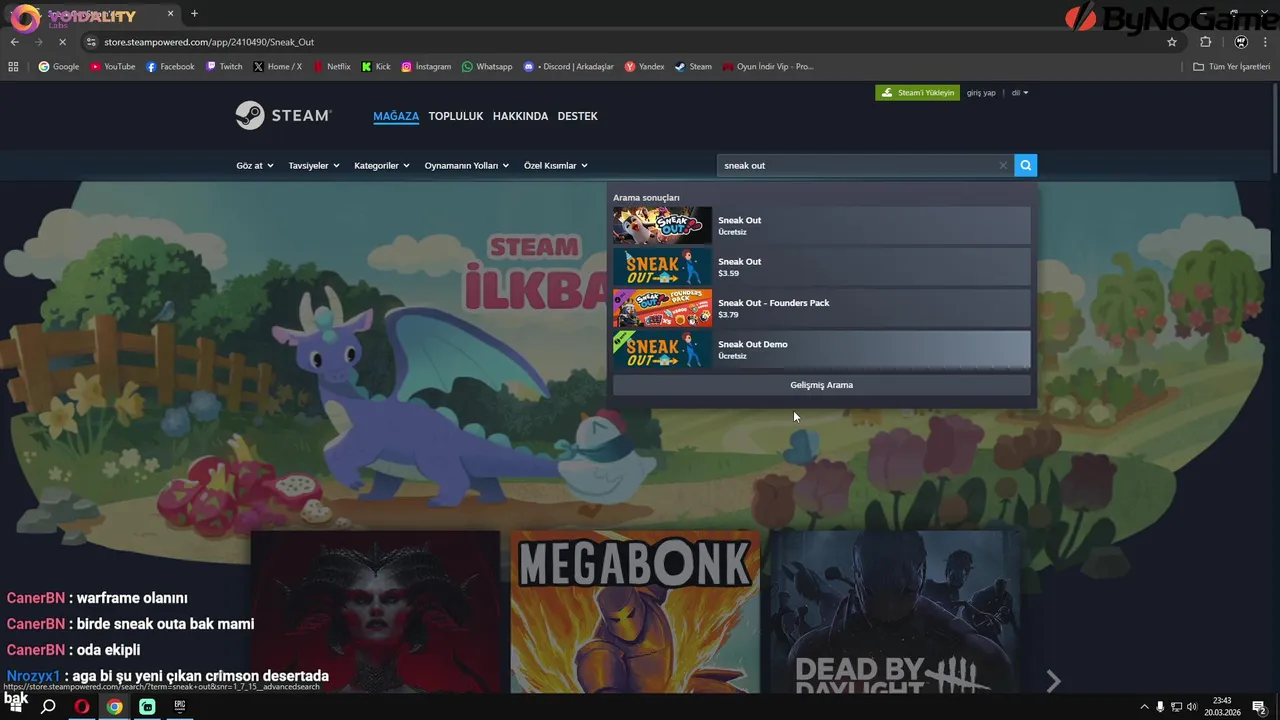Click the Steam logo
1280x720 pixels.
283,115
